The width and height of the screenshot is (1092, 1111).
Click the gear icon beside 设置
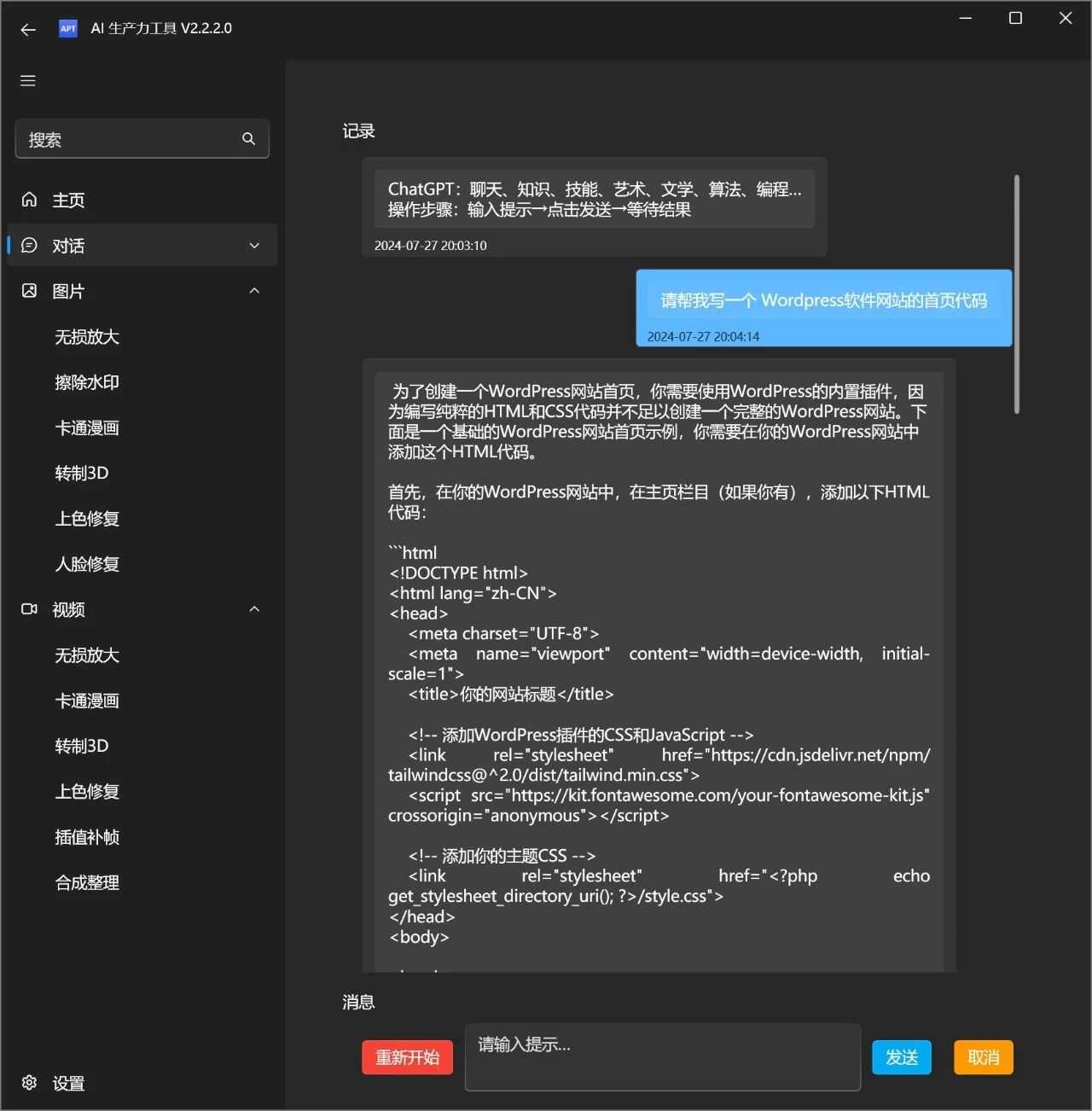tap(29, 1082)
